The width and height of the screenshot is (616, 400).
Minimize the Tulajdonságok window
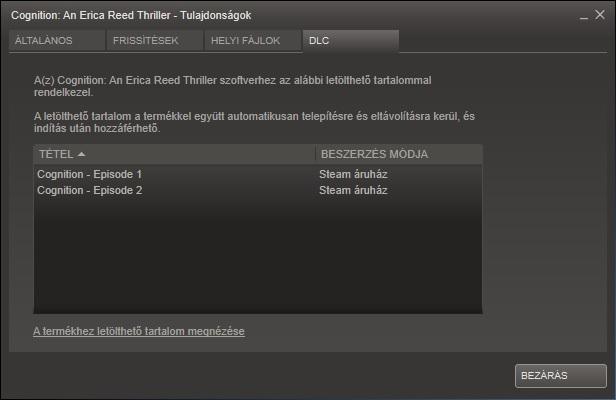584,17
